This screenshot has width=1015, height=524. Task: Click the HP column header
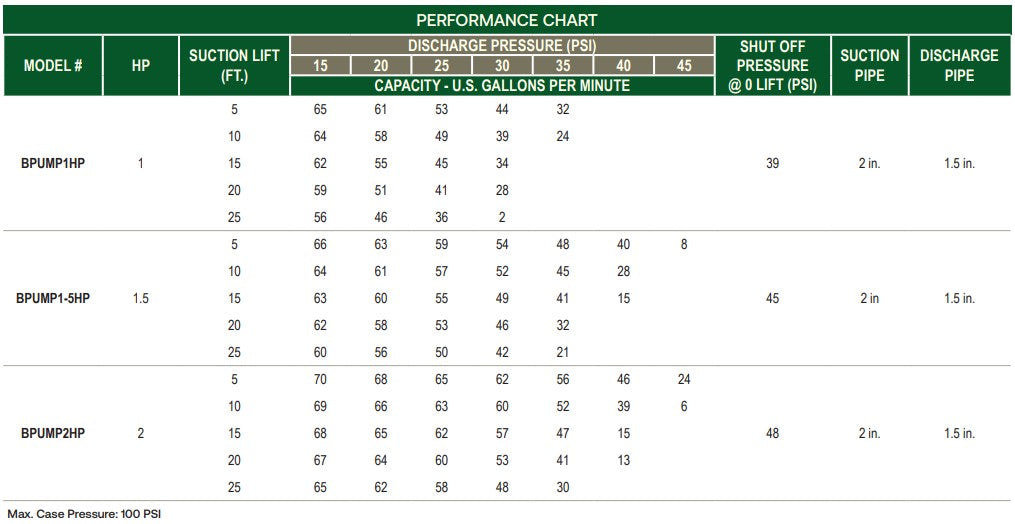141,65
